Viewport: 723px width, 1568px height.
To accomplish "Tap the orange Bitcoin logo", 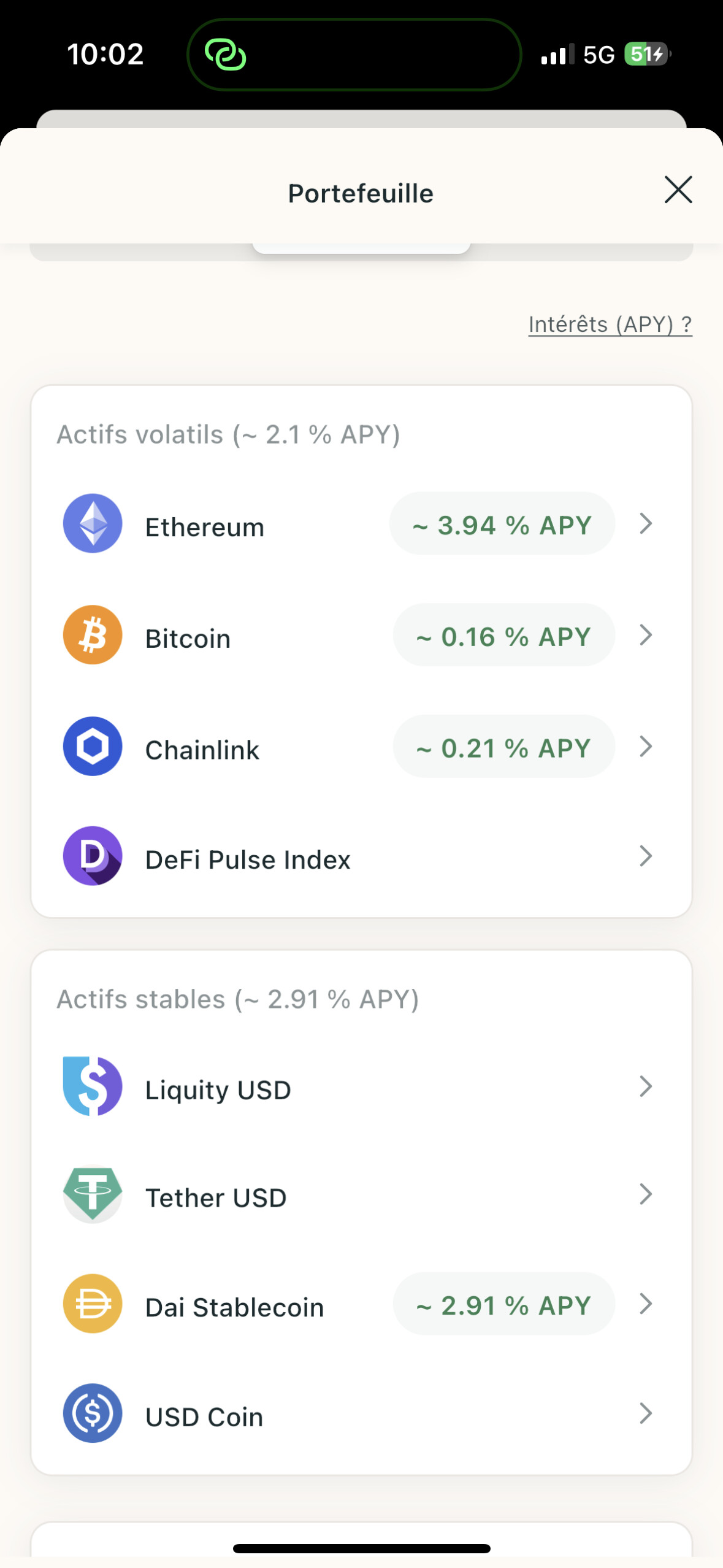I will coord(93,635).
